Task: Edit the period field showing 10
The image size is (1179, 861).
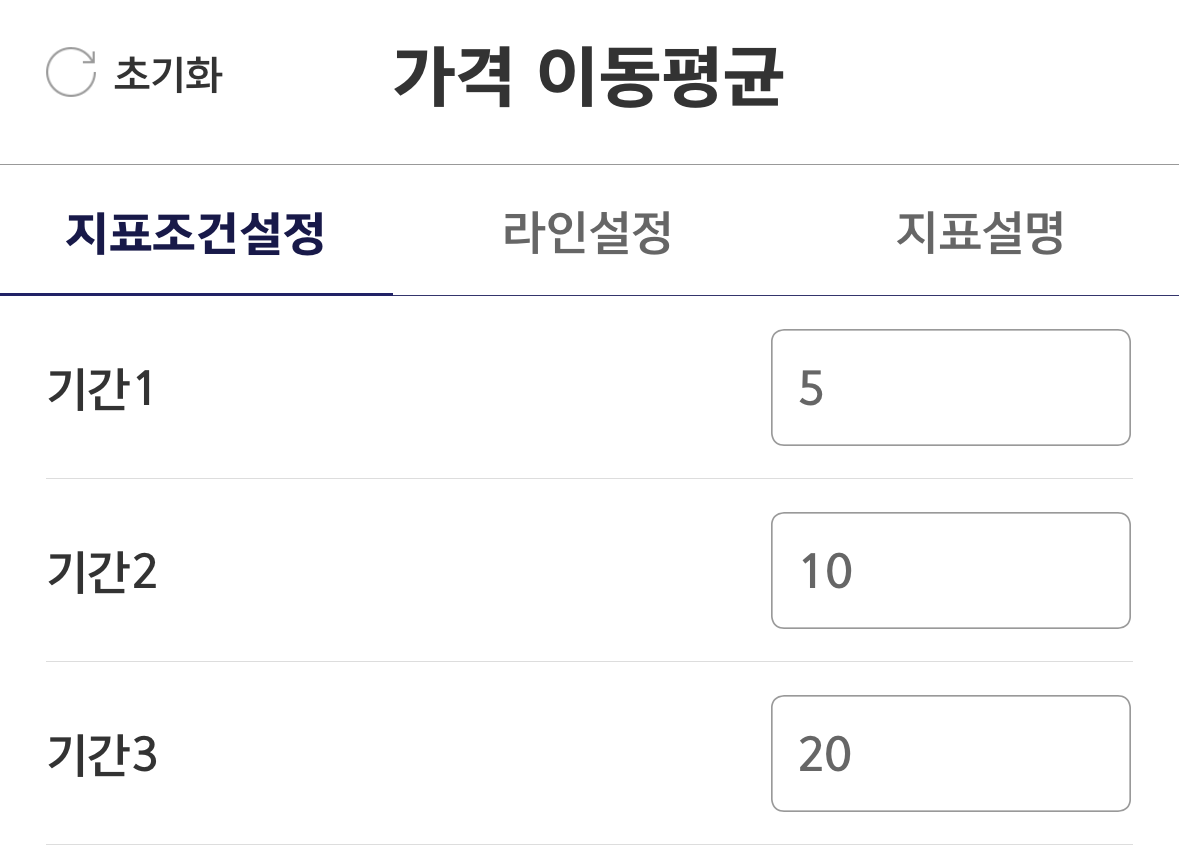Action: click(x=950, y=571)
